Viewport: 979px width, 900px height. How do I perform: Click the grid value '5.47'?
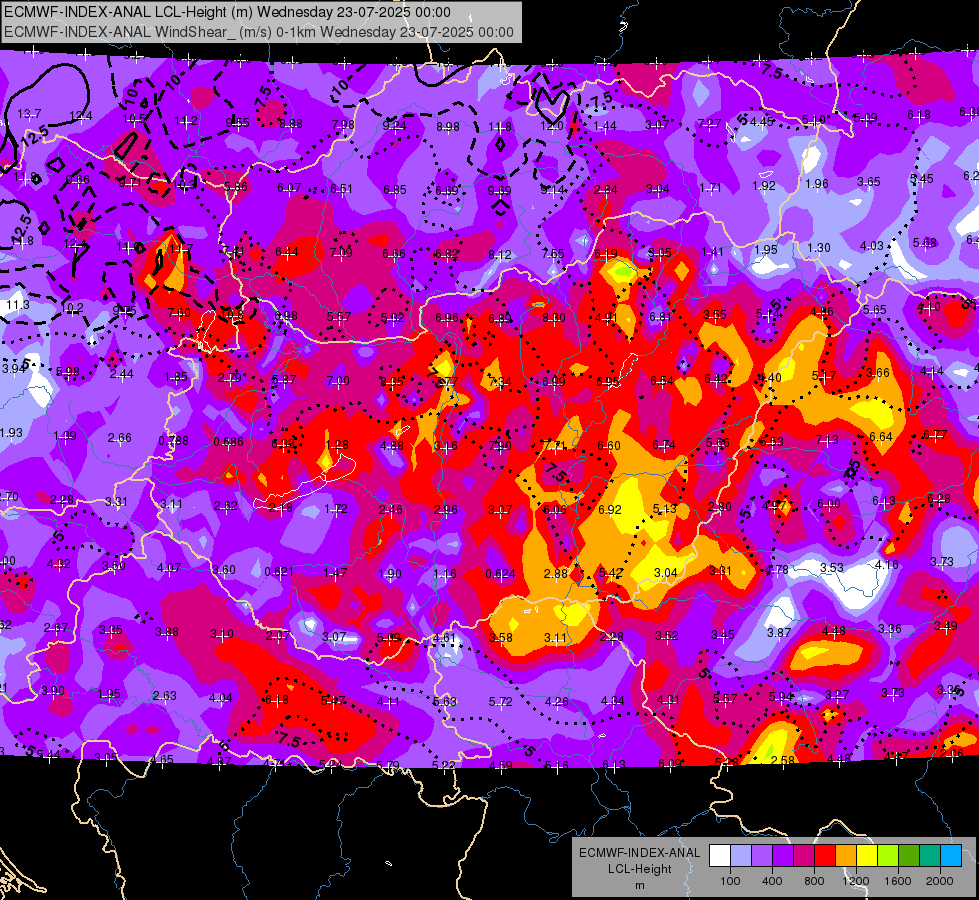[x=332, y=701]
